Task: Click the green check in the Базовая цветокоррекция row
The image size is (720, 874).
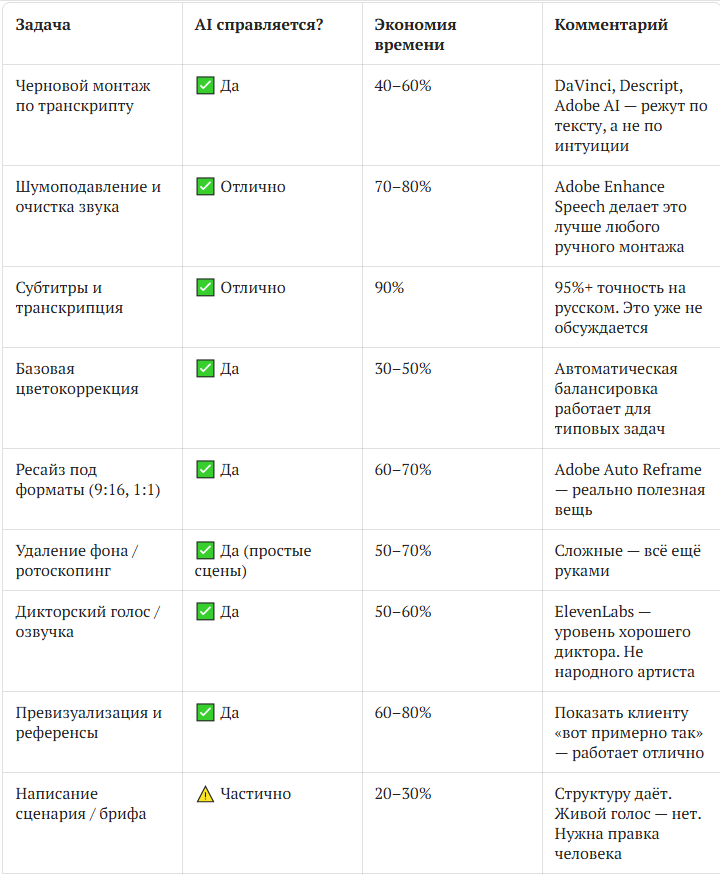Action: tap(205, 368)
